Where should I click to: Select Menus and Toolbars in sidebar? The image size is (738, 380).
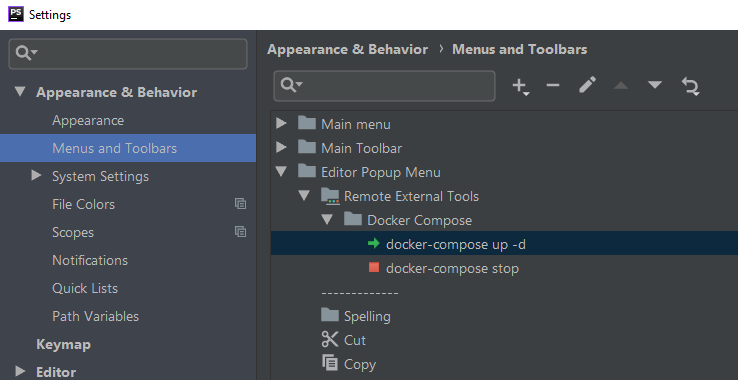pos(128,148)
